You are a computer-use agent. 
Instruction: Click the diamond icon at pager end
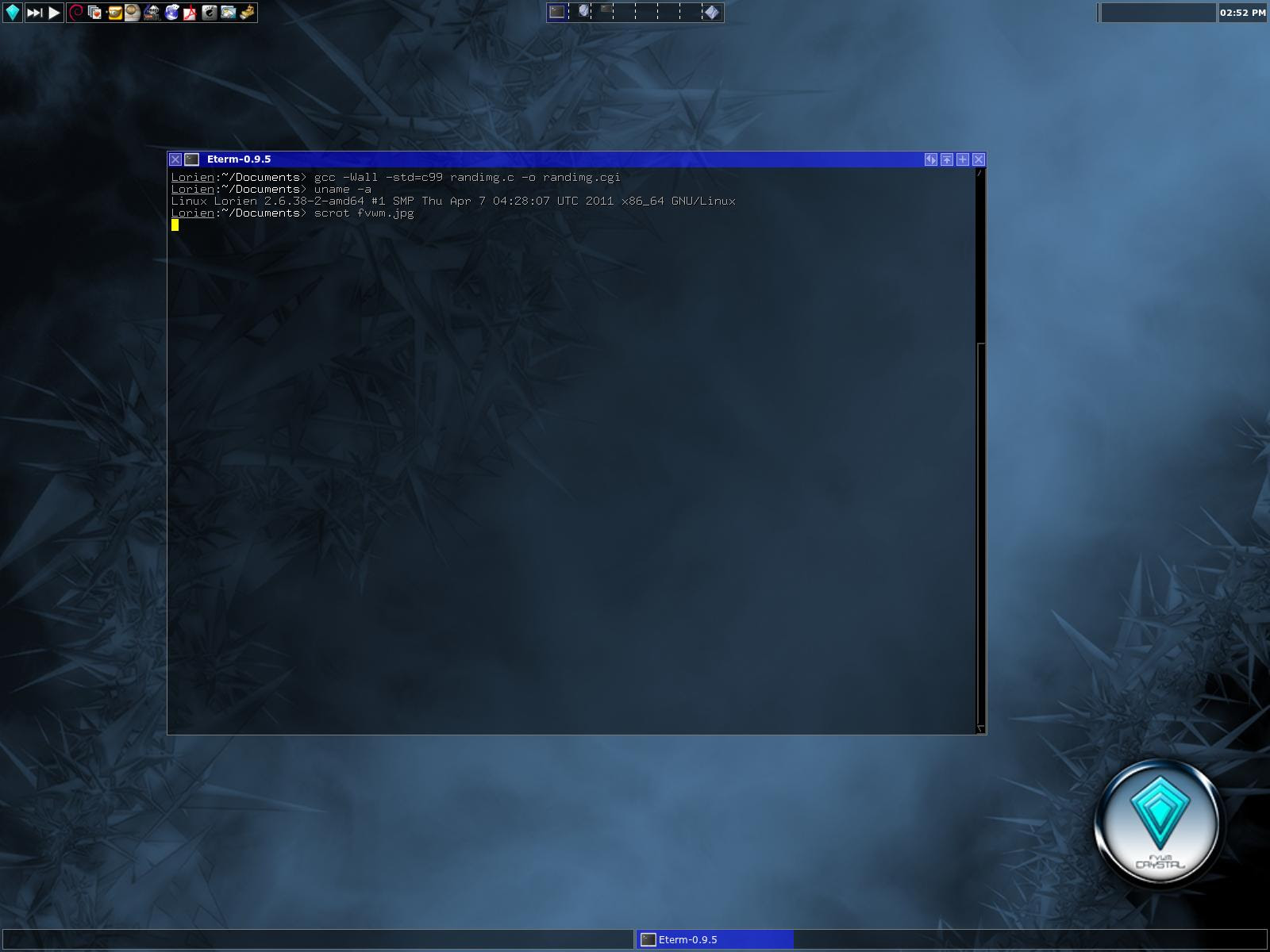[x=712, y=12]
